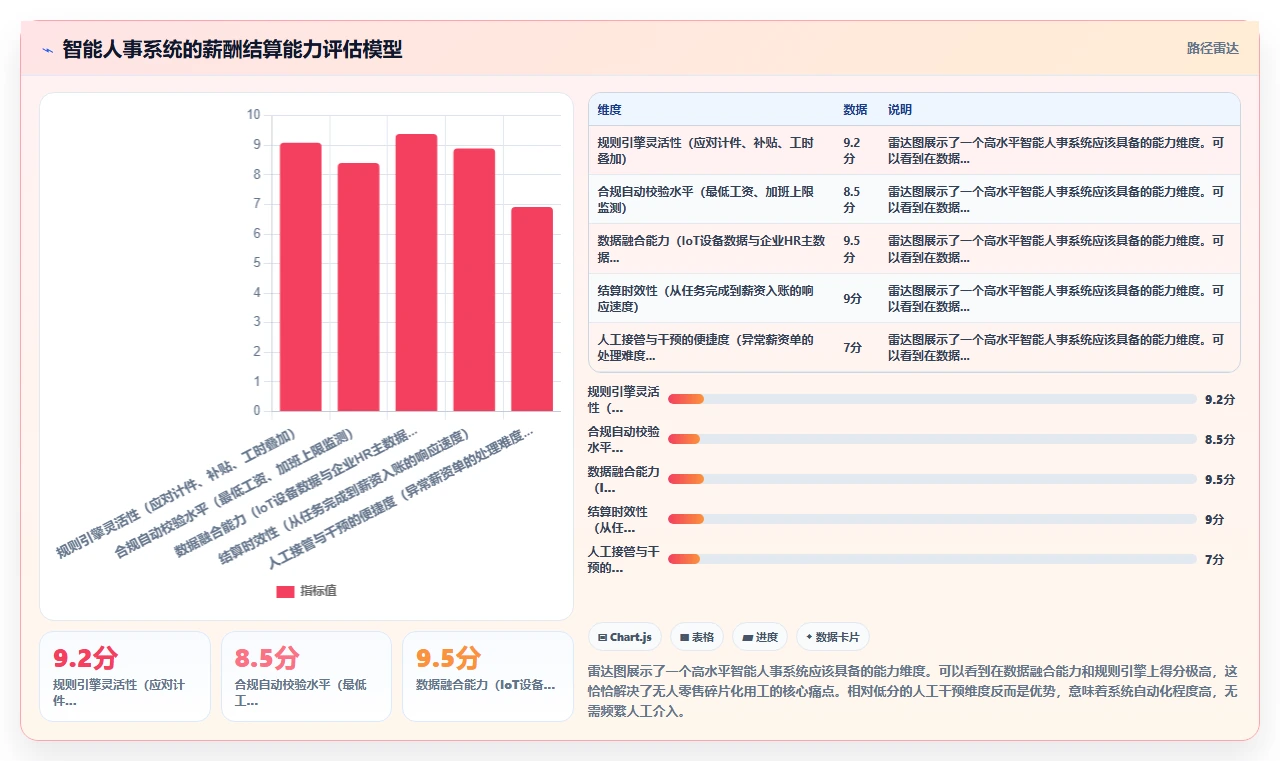Click the 8.5分 cell in the table
The image size is (1280, 761).
pyautogui.click(x=855, y=199)
